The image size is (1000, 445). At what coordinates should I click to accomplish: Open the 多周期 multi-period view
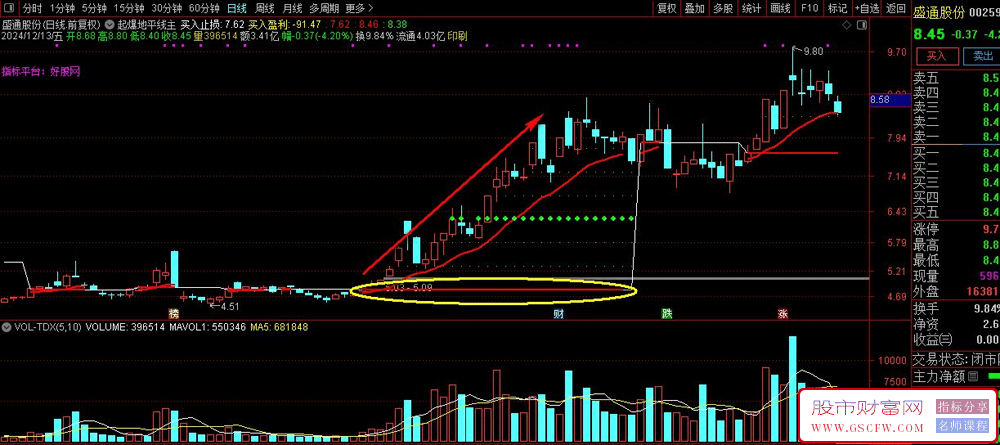(324, 8)
